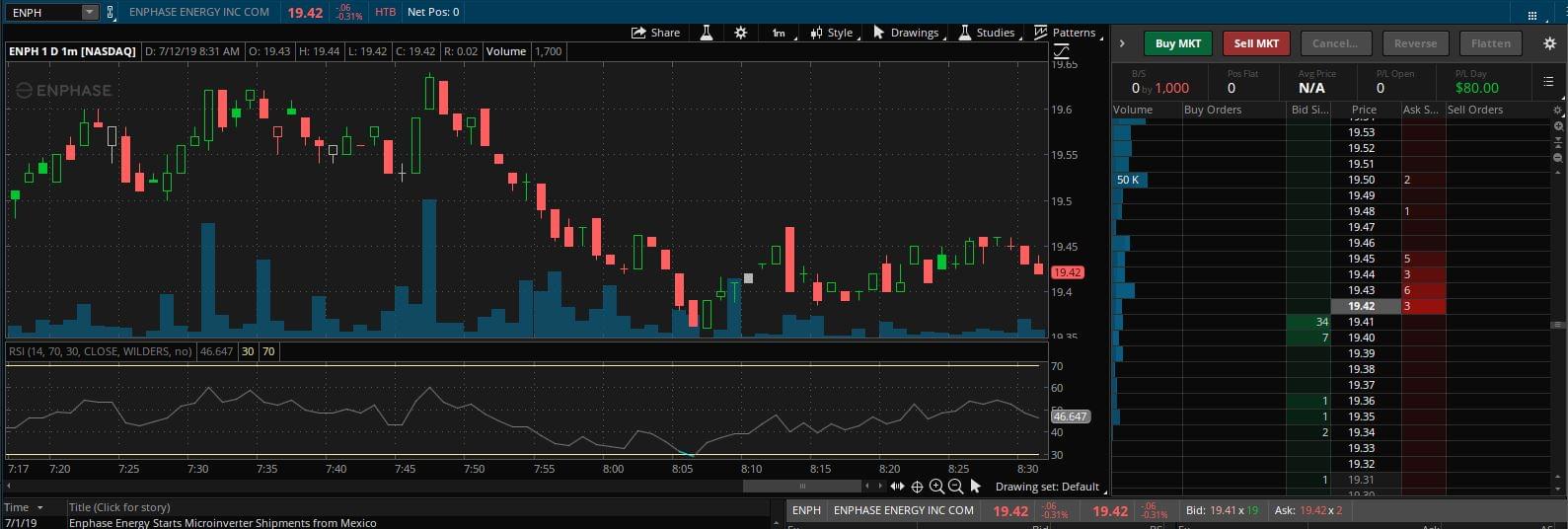Screen dimensions: 1568x529
Task: Click the flask icon next to Share
Action: (x=707, y=33)
